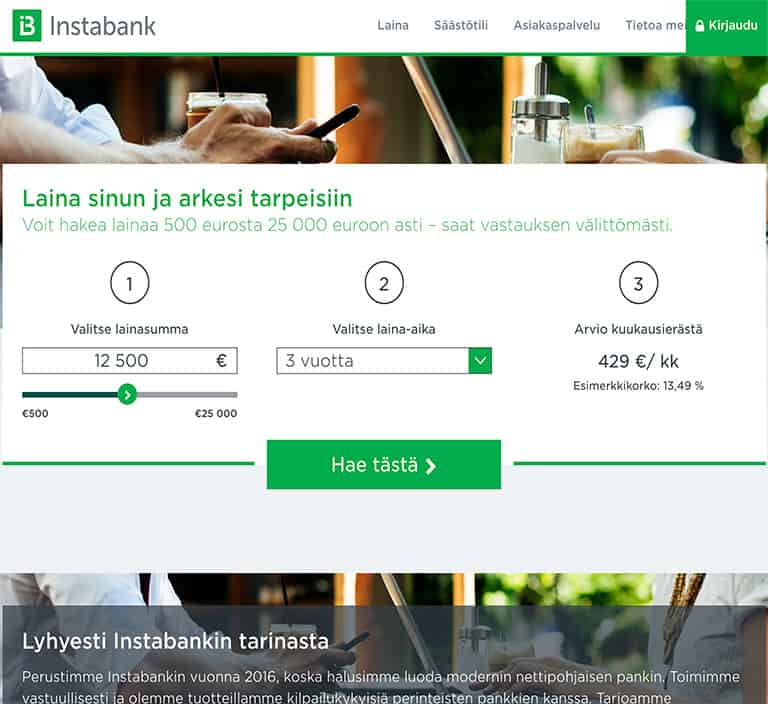Open the Tietoa meistä menu item
Viewport: 768px width, 704px height.
click(655, 25)
